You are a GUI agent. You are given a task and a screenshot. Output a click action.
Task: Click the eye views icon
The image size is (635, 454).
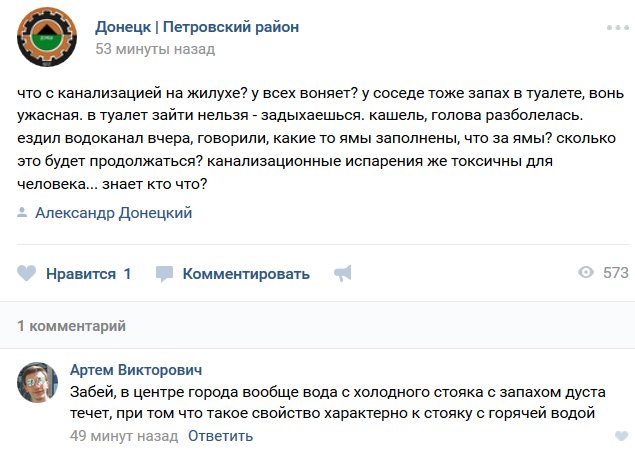(586, 272)
